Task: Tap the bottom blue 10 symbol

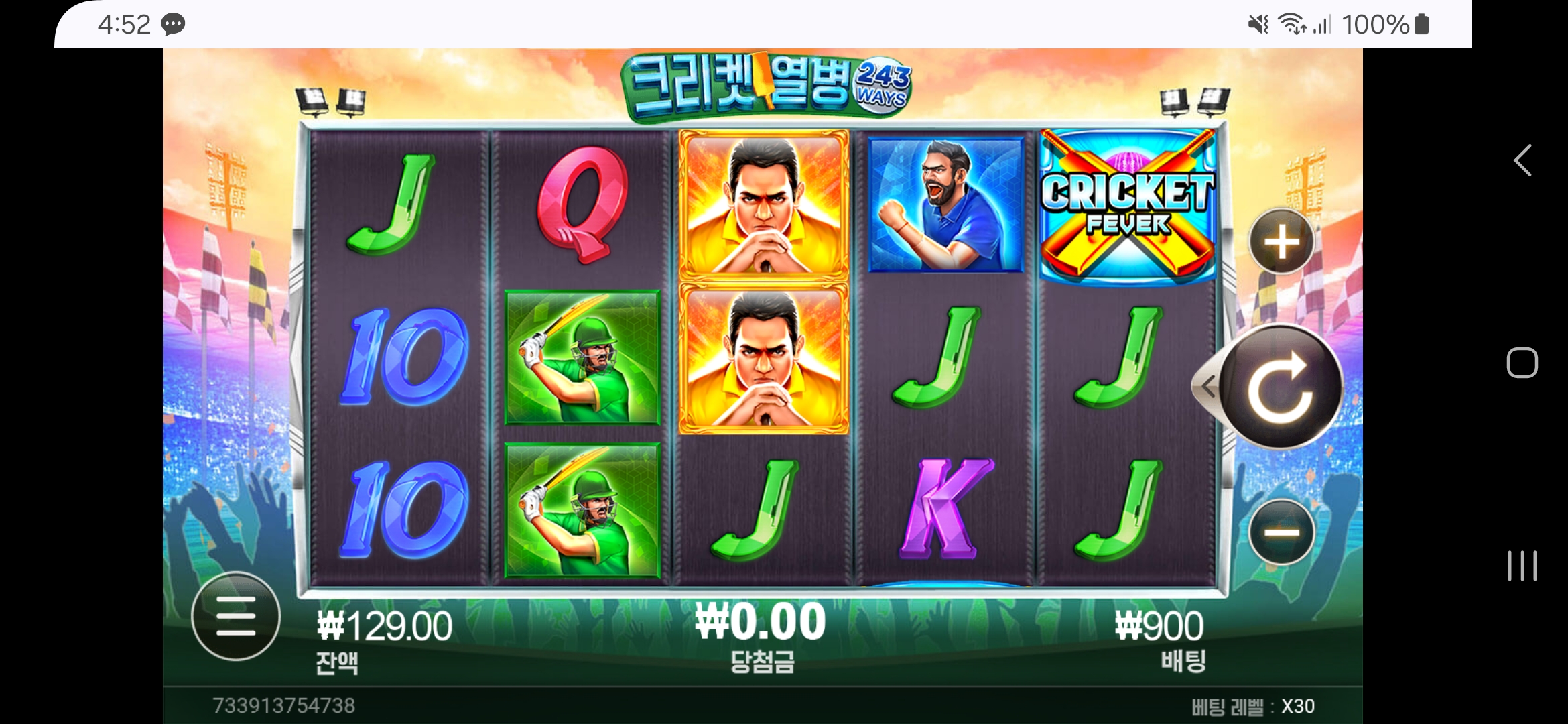Action: [404, 509]
